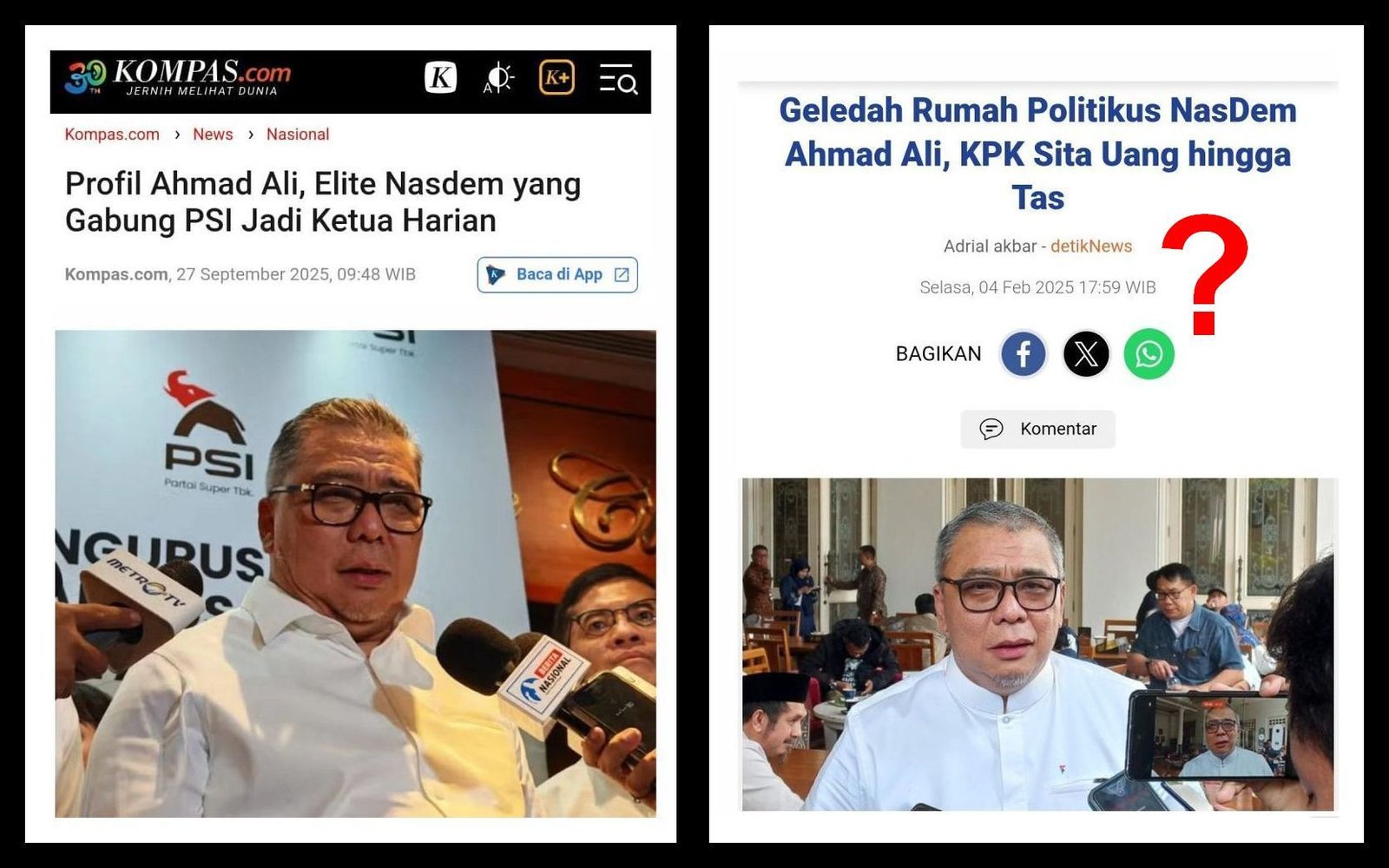The width and height of the screenshot is (1389, 868).
Task: Open the News breadcrumb
Action: point(213,135)
